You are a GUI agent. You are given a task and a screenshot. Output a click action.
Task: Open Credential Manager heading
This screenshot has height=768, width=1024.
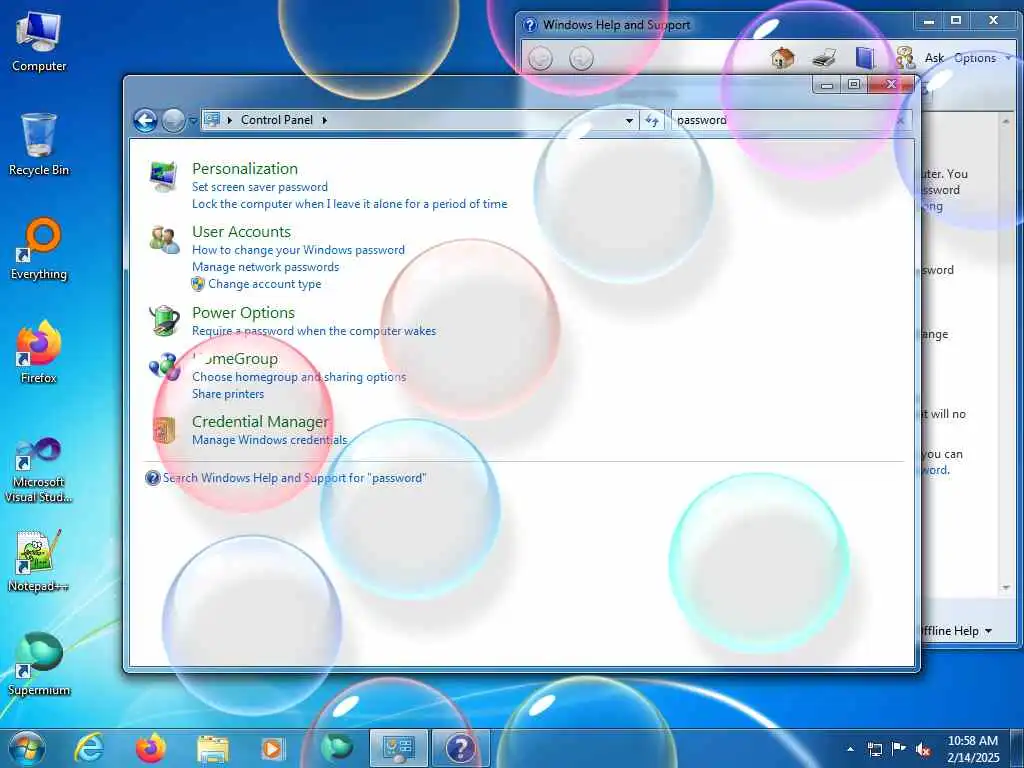[260, 422]
